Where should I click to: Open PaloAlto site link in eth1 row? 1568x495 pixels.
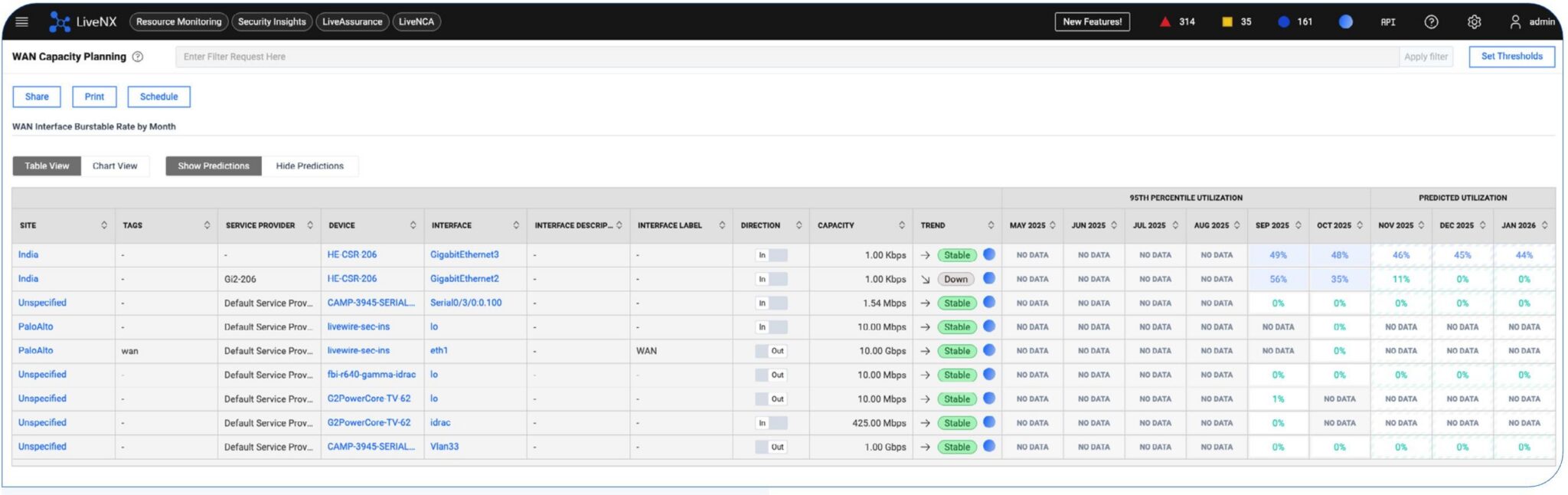pos(36,350)
